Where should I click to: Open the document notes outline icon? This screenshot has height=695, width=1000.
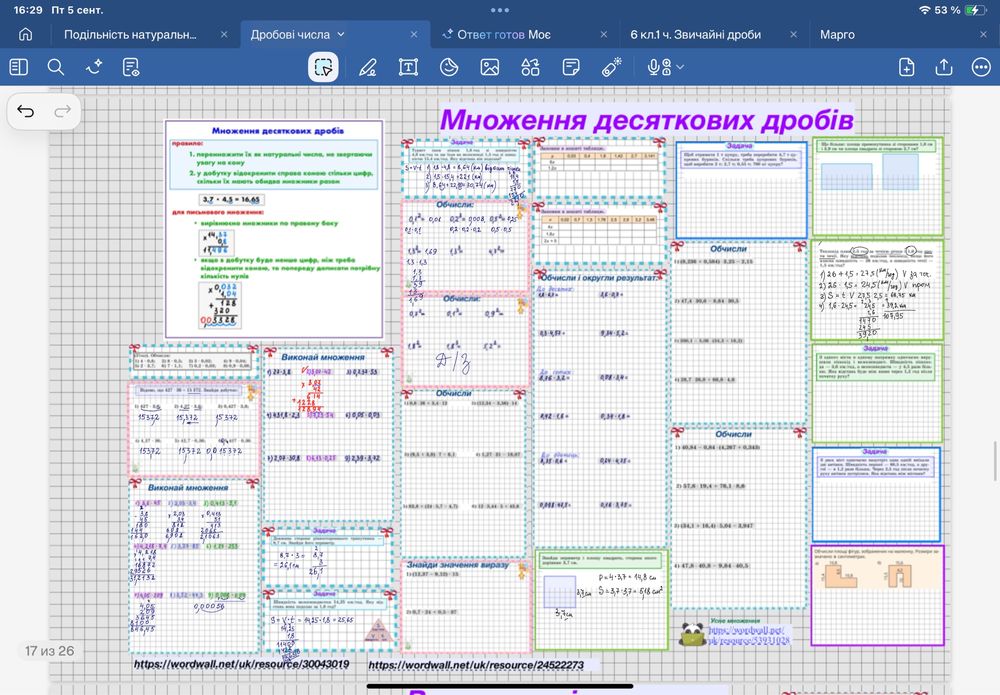[x=131, y=67]
